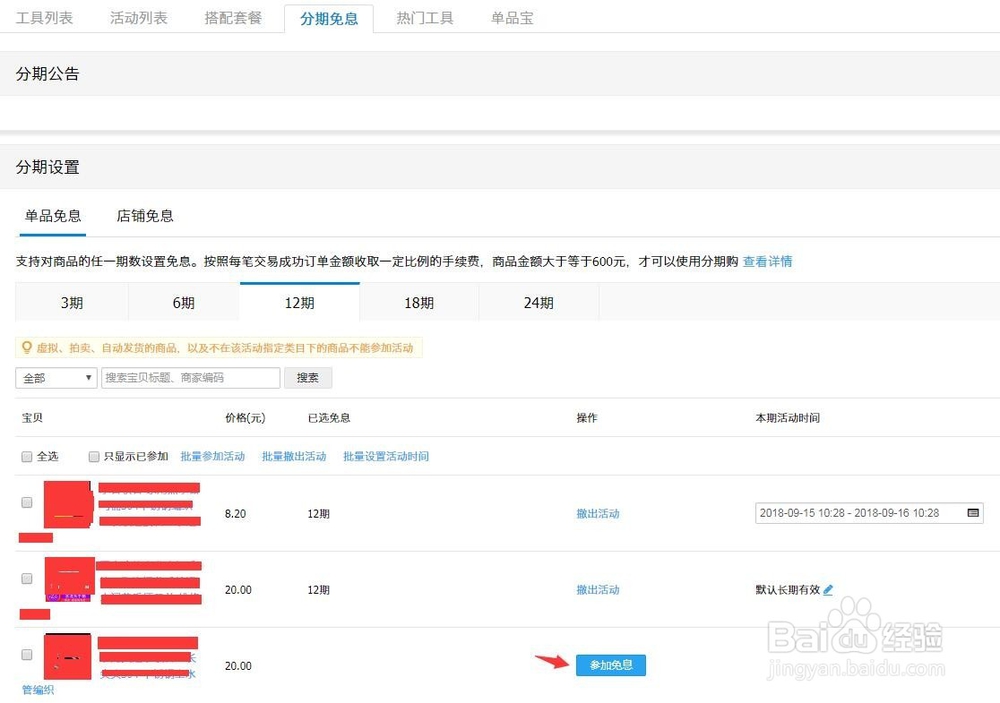Screen dimensions: 1000x703
Task: Toggle the 全选 checkbox
Action: pyautogui.click(x=26, y=456)
